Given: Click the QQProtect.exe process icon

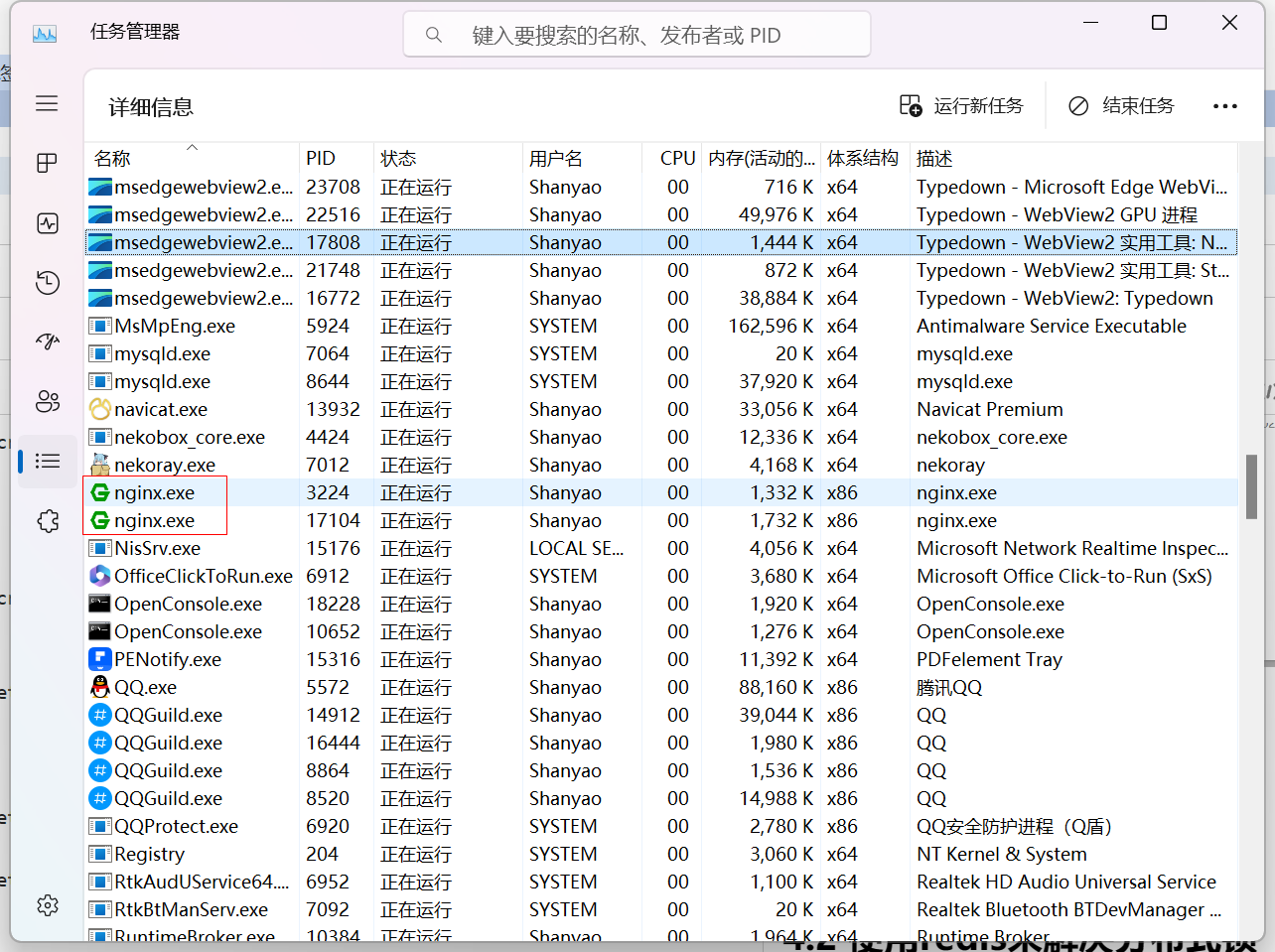Looking at the screenshot, I should point(99,826).
